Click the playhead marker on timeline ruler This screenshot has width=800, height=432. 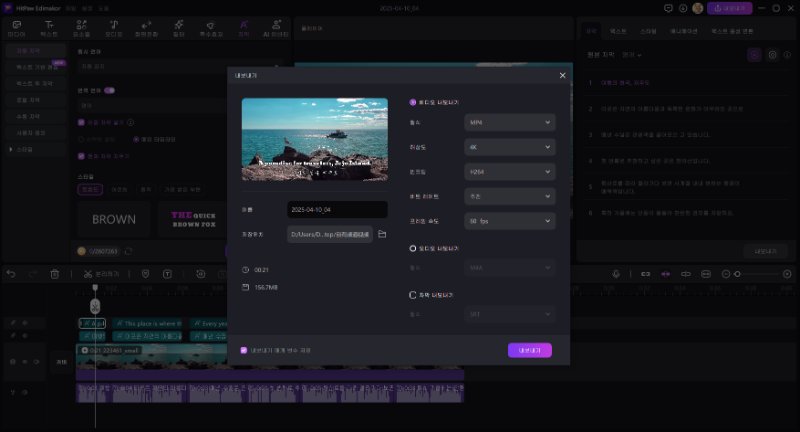[95, 288]
